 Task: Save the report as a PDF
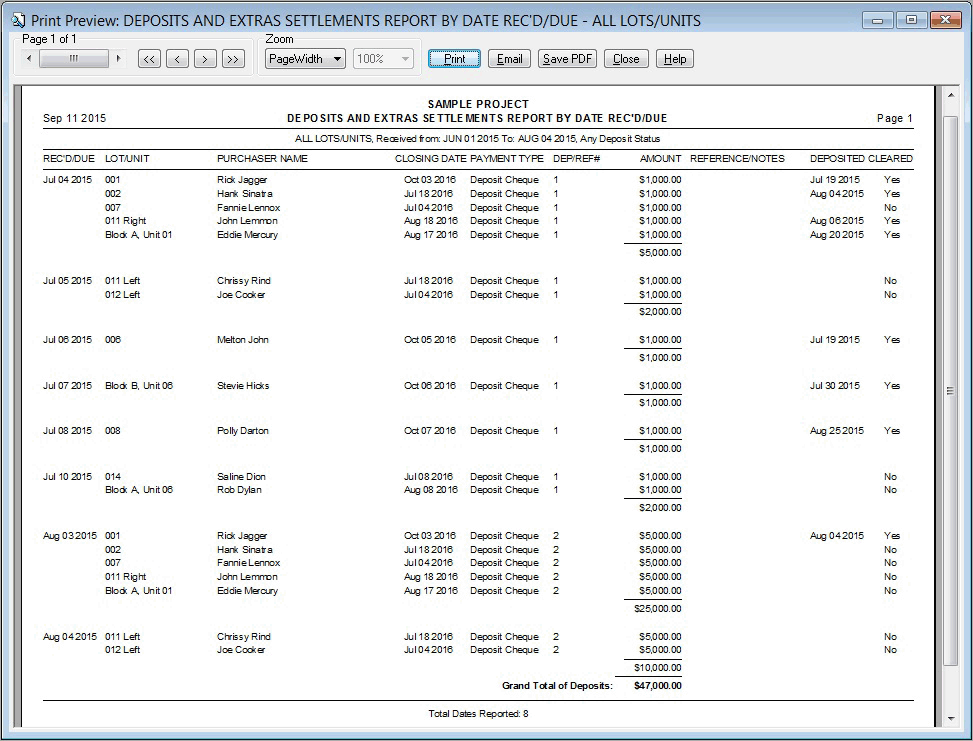567,58
